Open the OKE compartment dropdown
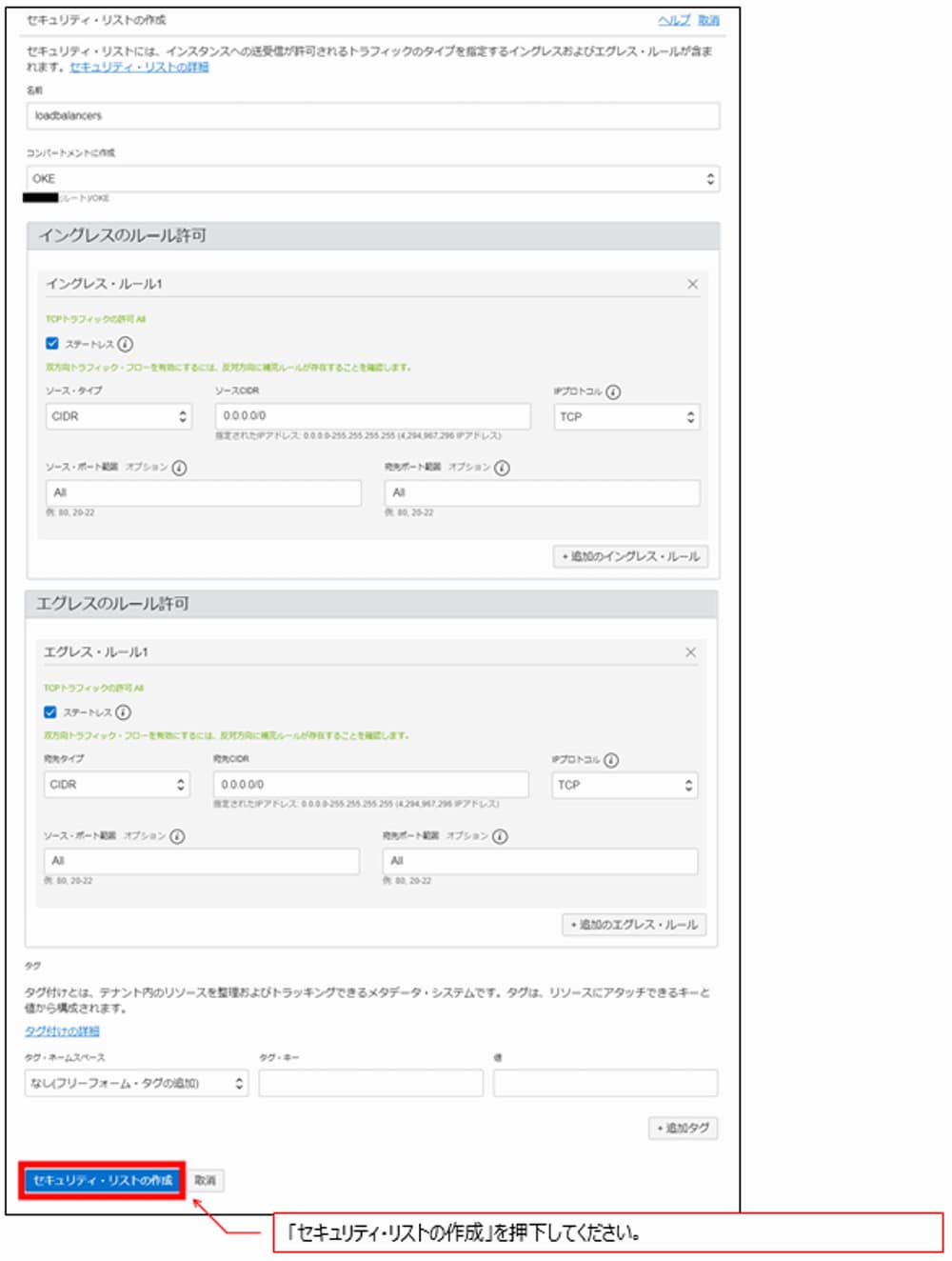The height and width of the screenshot is (1261, 952). (372, 178)
